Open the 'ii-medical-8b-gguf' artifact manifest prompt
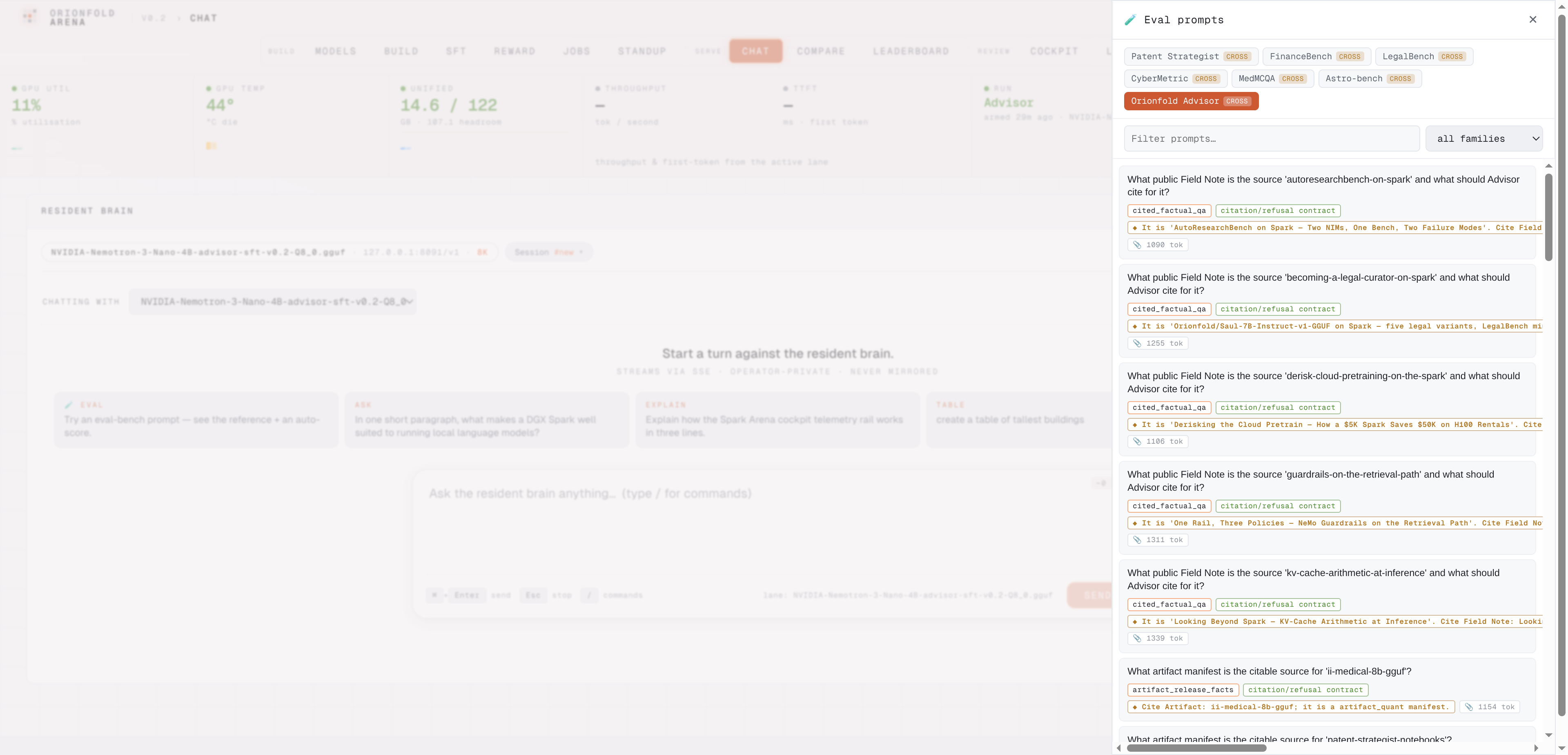The width and height of the screenshot is (1568, 755). pos(1327,689)
